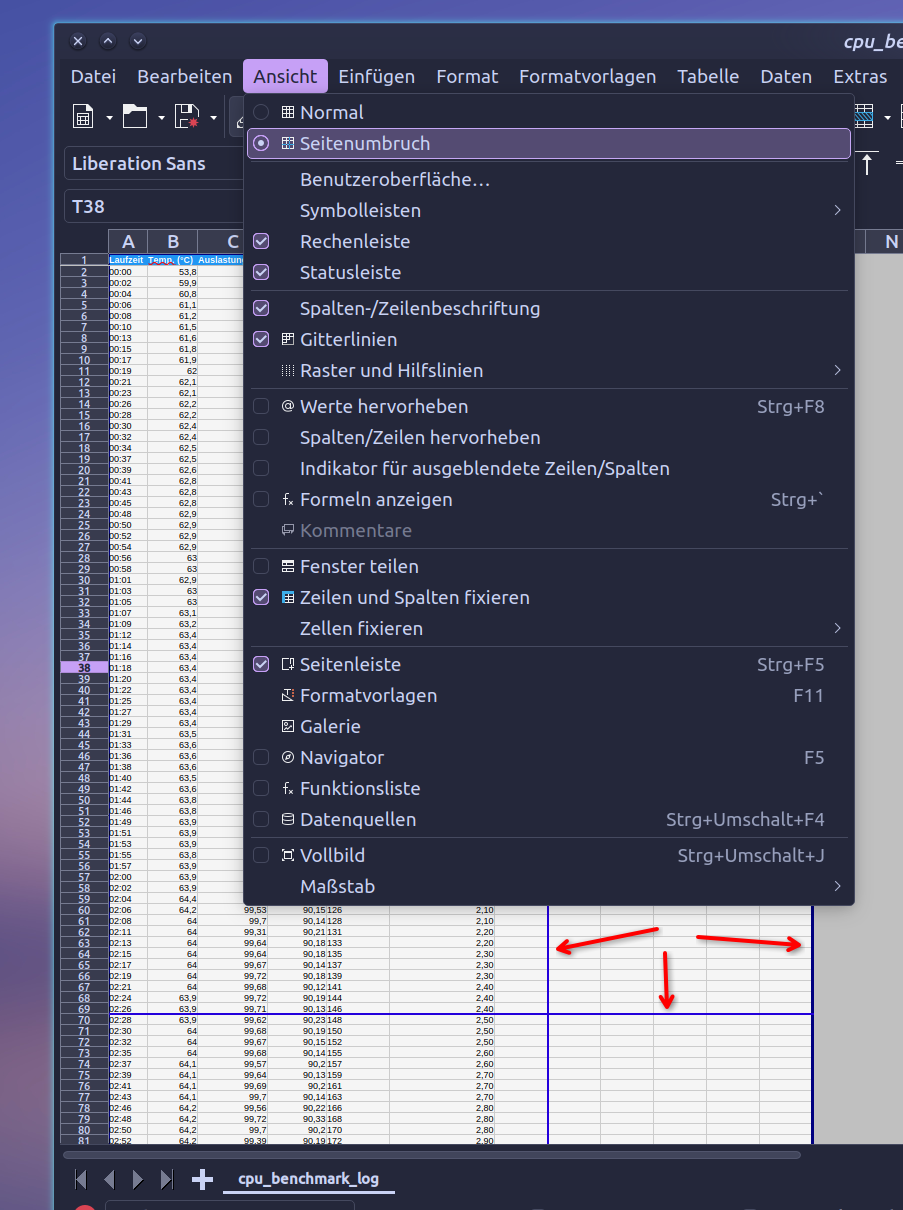The image size is (903, 1210).
Task: Enable Werte hervorheben option
Action: (x=549, y=407)
